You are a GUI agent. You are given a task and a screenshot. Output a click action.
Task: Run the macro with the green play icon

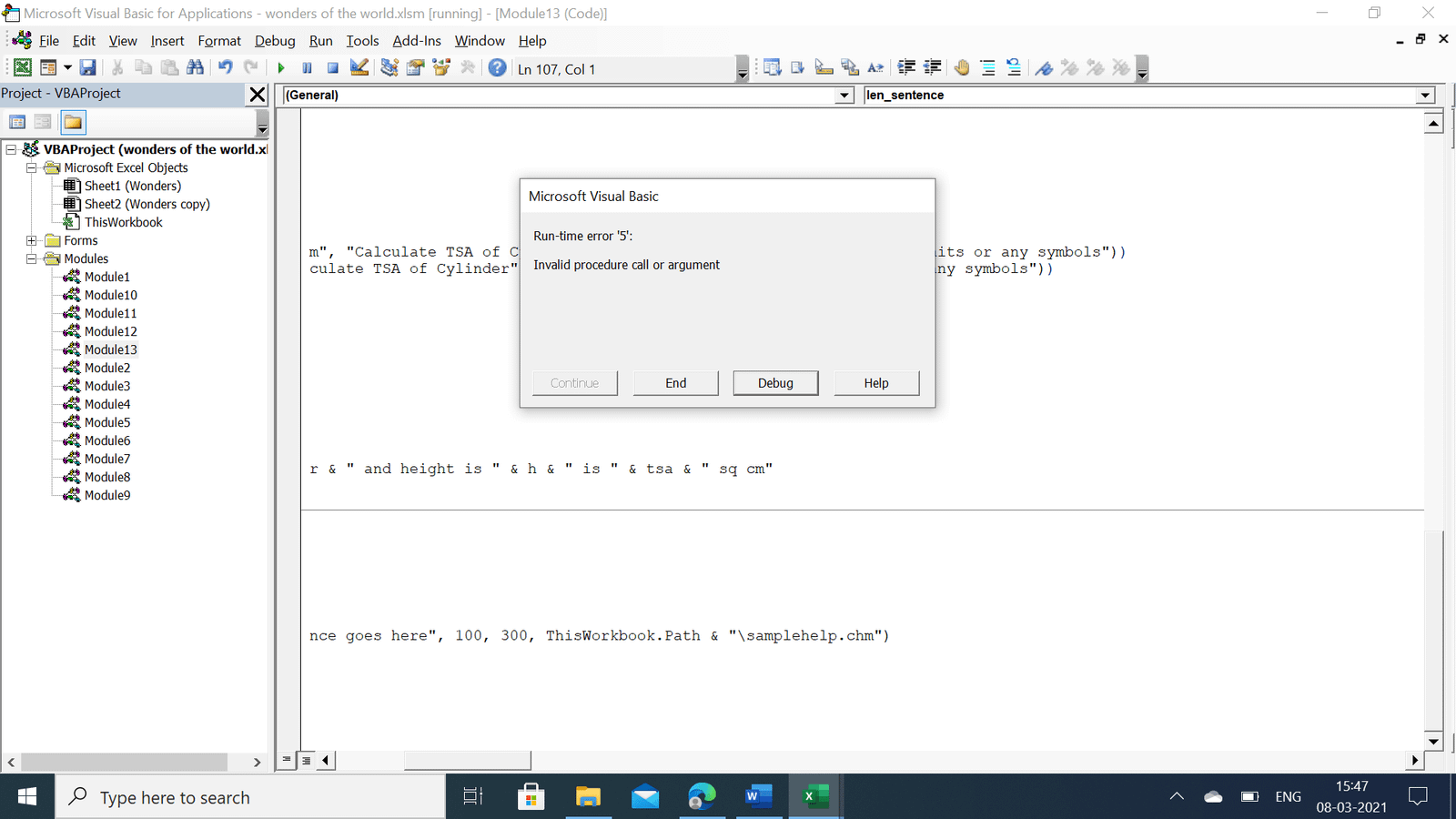[x=281, y=68]
